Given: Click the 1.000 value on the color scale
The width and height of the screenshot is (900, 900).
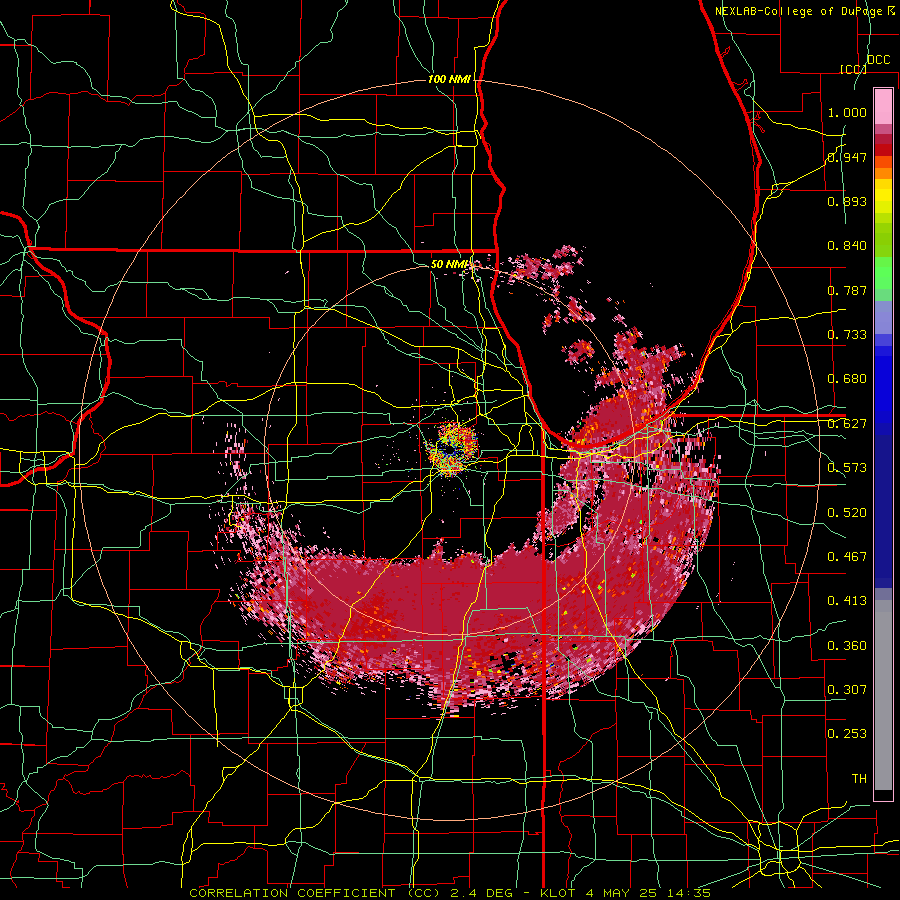Looking at the screenshot, I should tap(847, 112).
